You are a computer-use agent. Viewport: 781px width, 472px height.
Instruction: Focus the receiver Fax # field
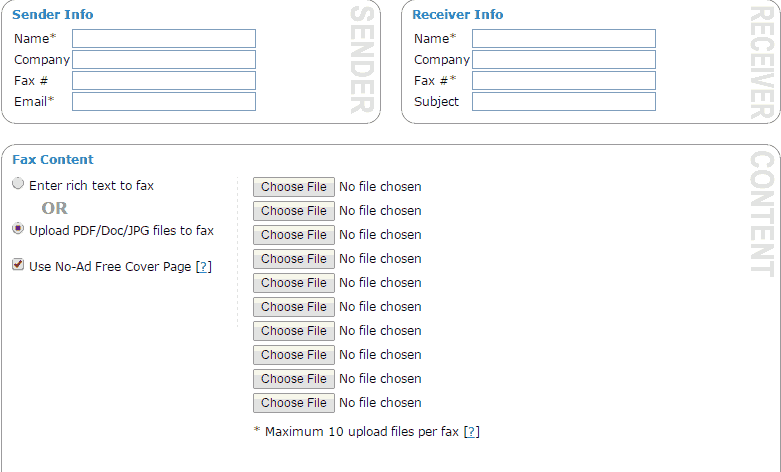(x=564, y=81)
